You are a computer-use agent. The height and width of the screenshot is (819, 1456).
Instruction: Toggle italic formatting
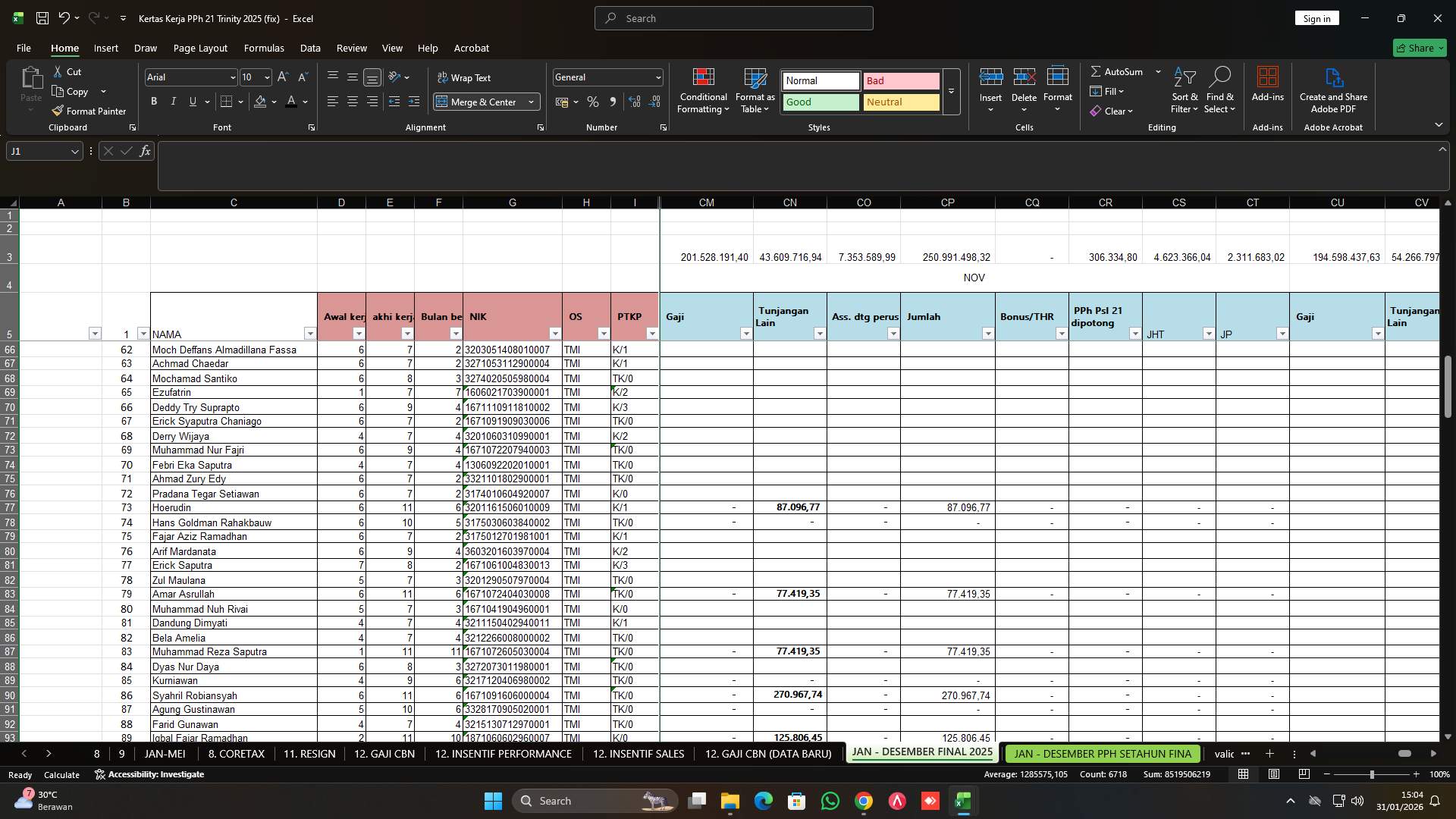point(173,101)
